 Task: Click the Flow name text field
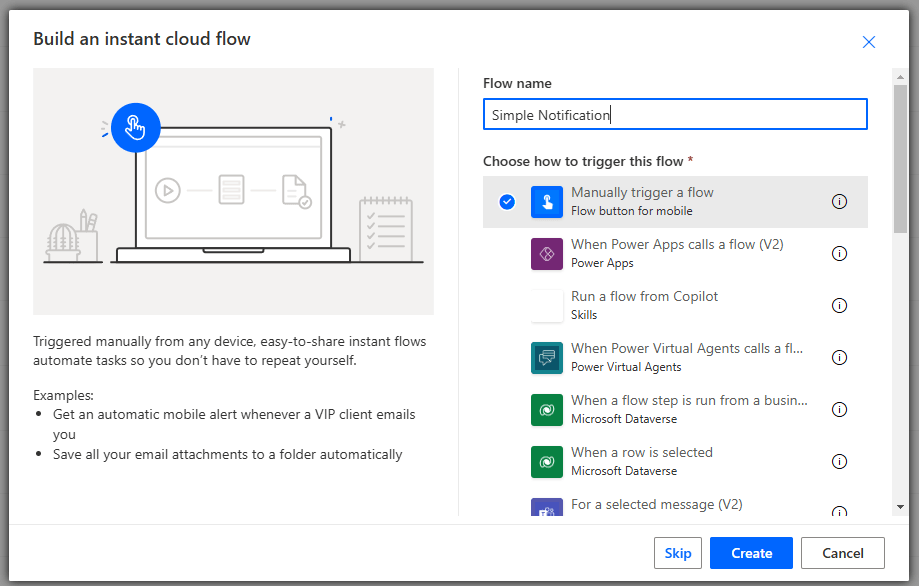[675, 115]
